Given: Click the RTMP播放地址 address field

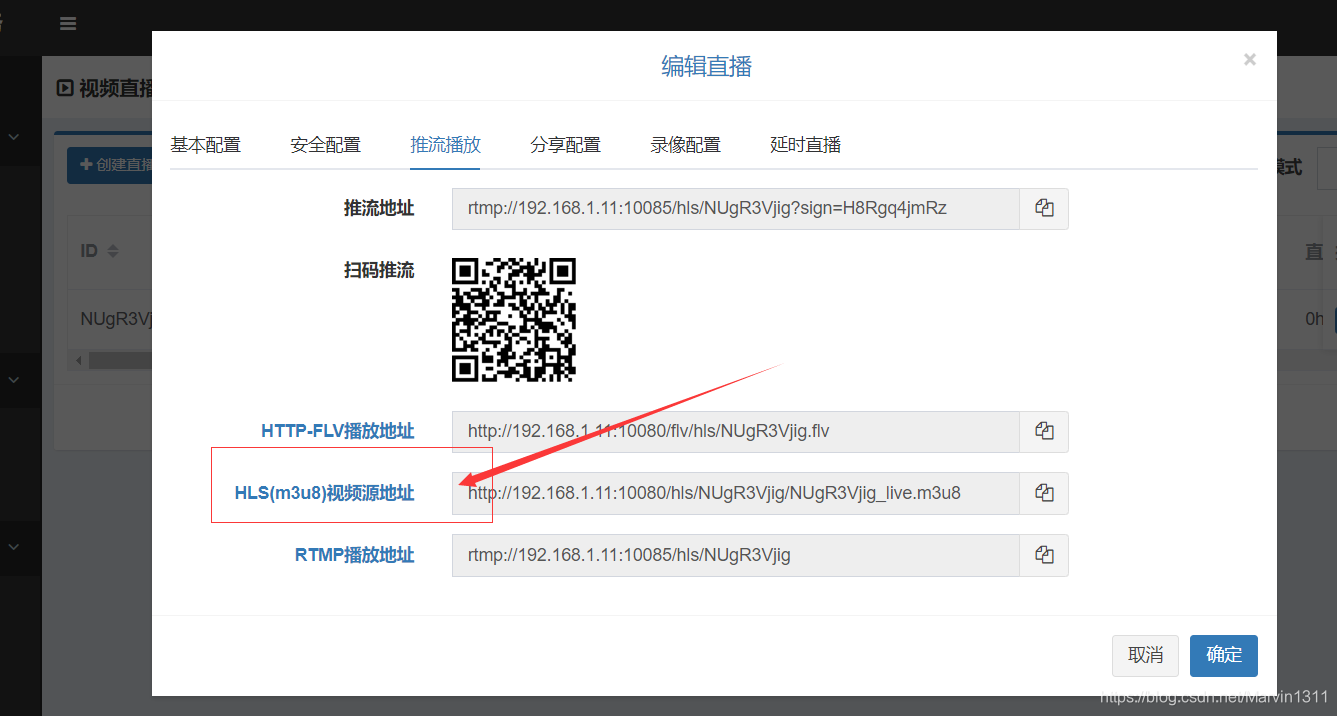Looking at the screenshot, I should click(735, 555).
